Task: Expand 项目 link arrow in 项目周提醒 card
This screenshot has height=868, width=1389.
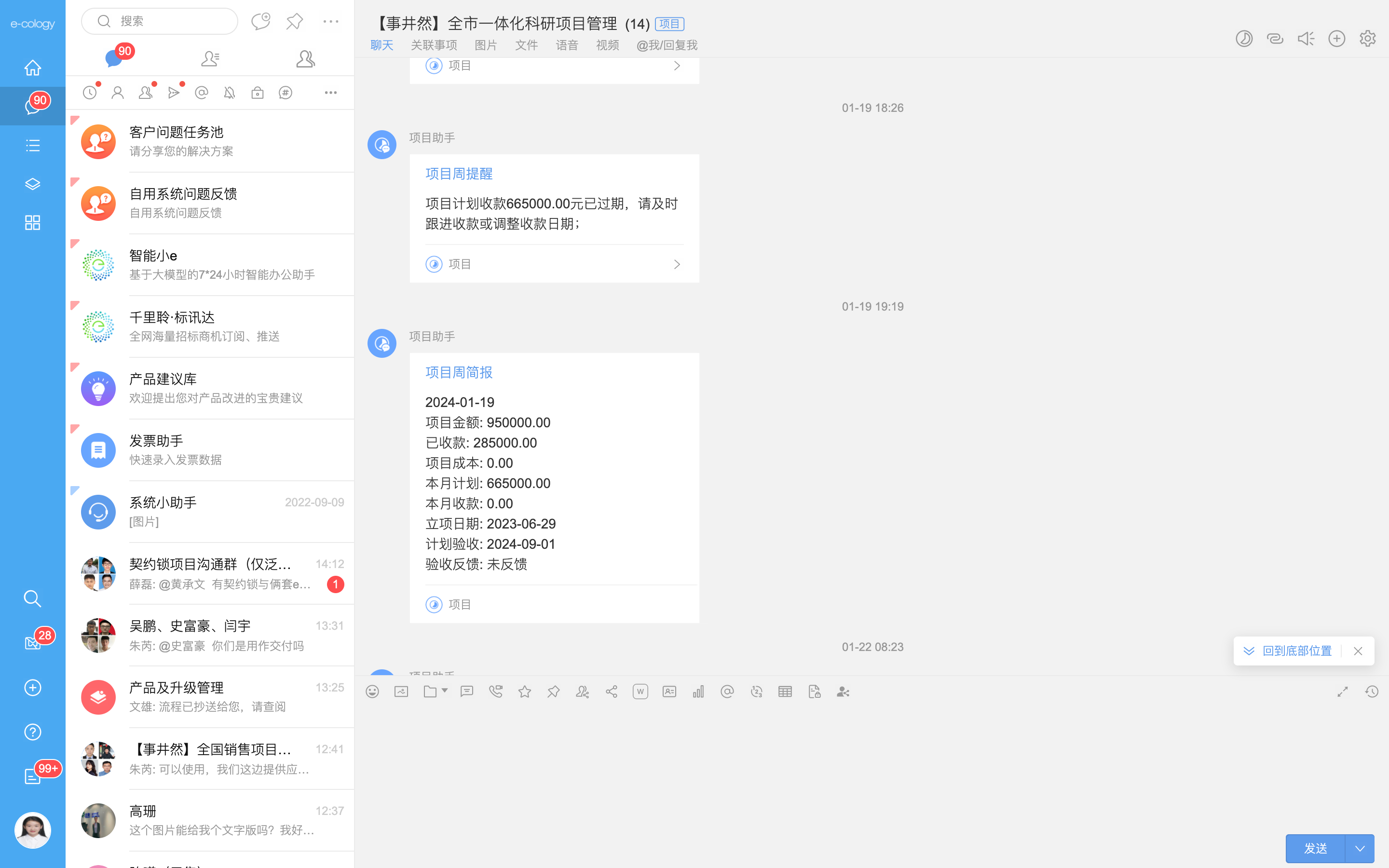Action: click(677, 264)
